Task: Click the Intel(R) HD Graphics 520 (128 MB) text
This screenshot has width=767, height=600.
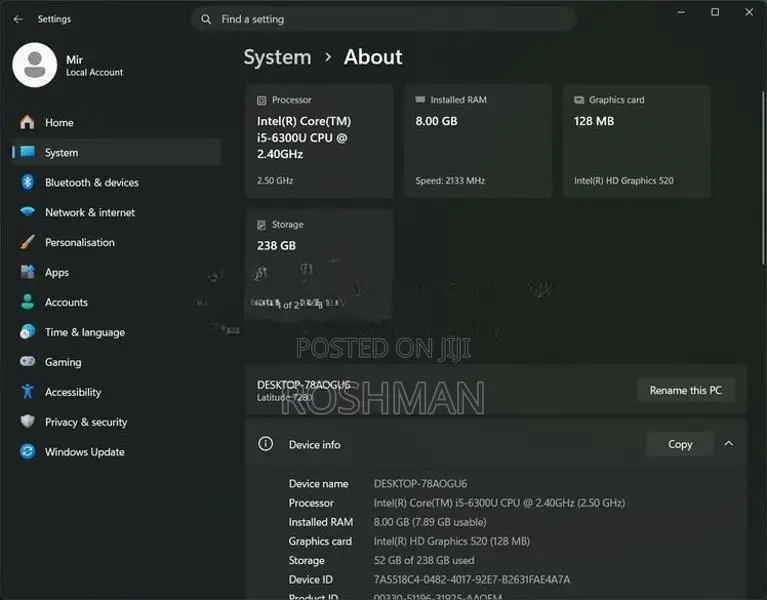Action: pyautogui.click(x=451, y=541)
